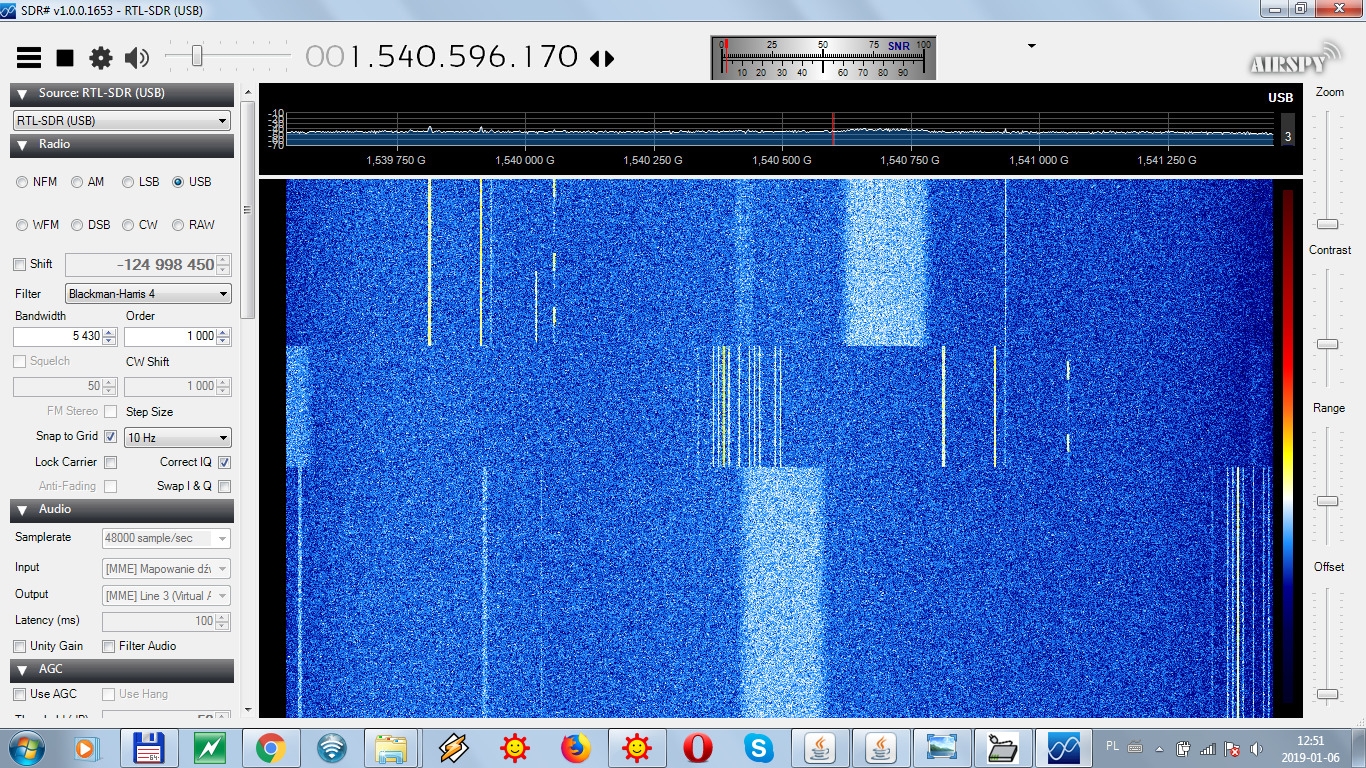This screenshot has height=768, width=1366.
Task: Switch to the SDR# taskbar button
Action: 1063,747
